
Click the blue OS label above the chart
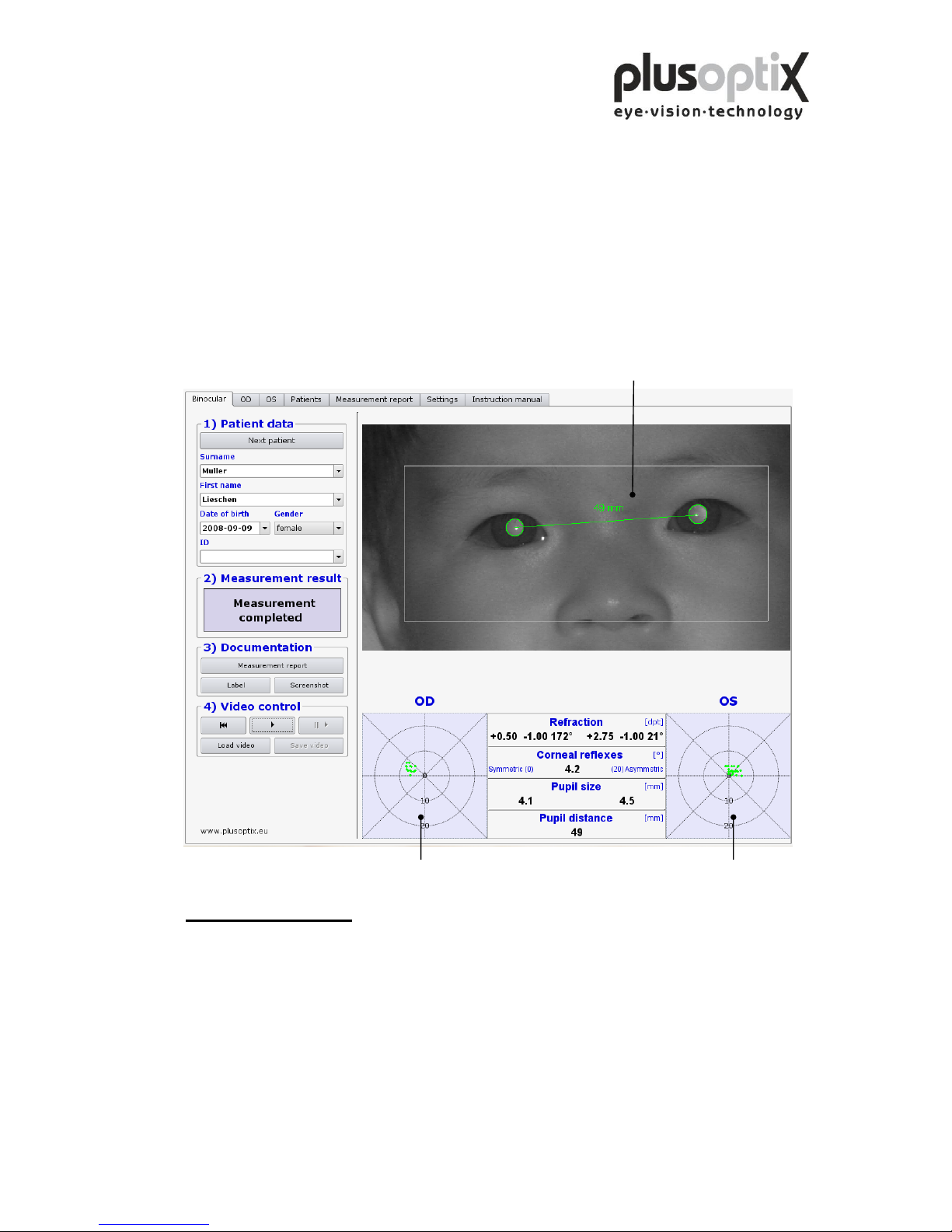pyautogui.click(x=728, y=701)
